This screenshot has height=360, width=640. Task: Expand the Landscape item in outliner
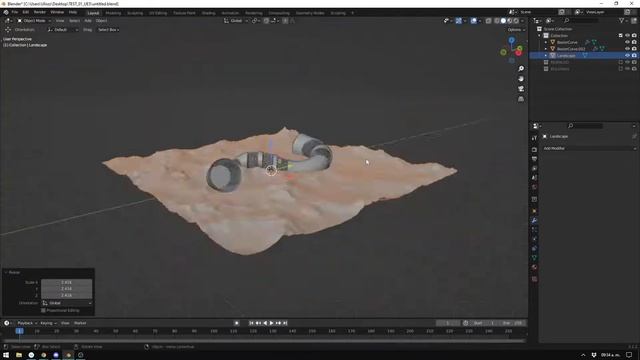pos(546,55)
